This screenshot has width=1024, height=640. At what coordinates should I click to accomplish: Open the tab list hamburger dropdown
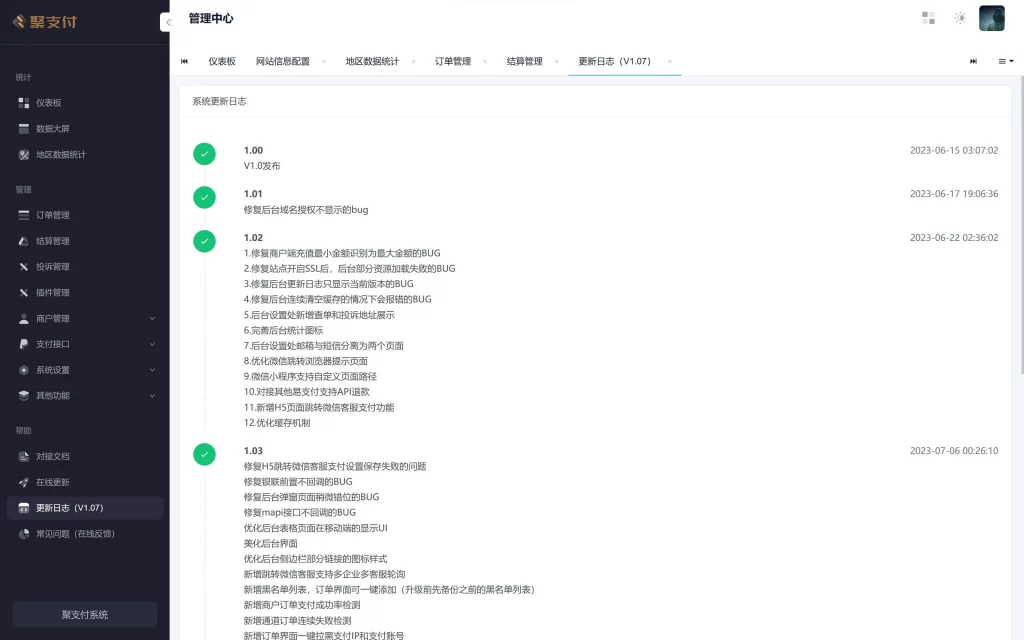1005,61
